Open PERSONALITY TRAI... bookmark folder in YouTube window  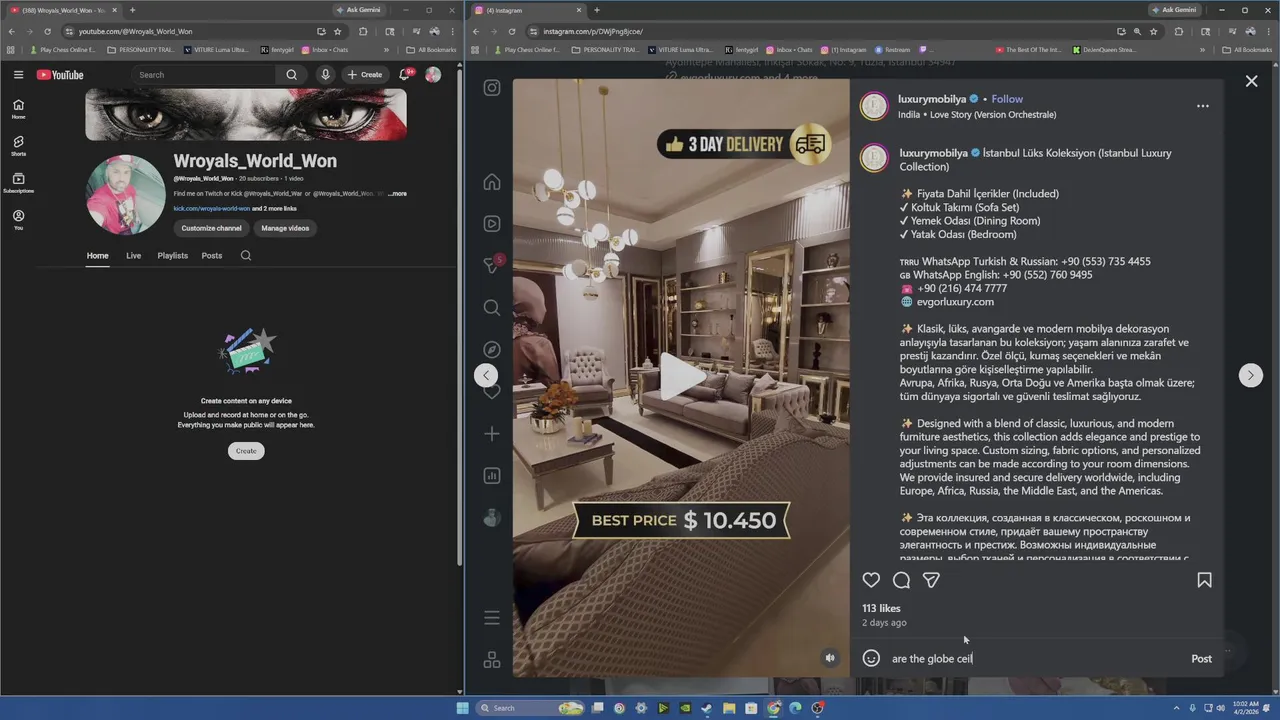[x=140, y=50]
